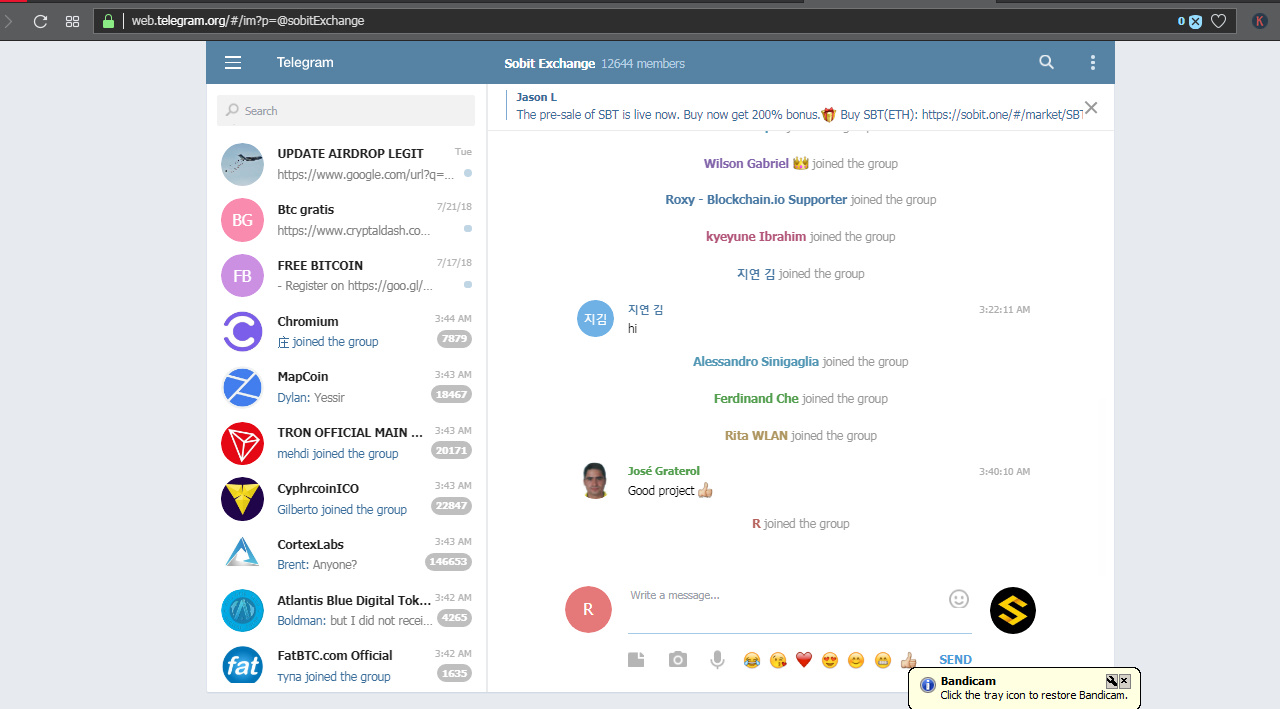Close the Bandicam notification balloon

pyautogui.click(x=1124, y=681)
